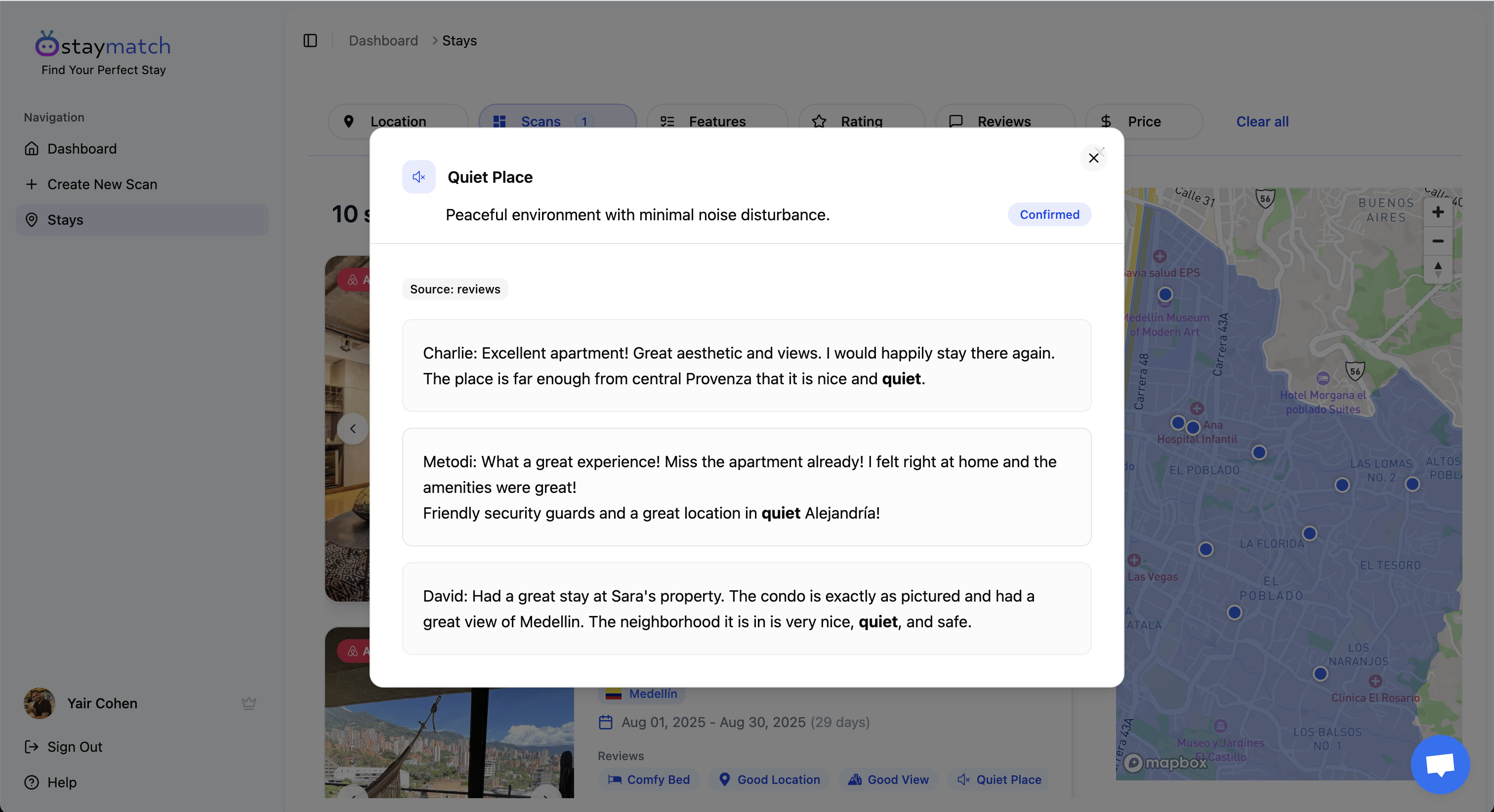Click the Sign Out arrow icon

31,746
